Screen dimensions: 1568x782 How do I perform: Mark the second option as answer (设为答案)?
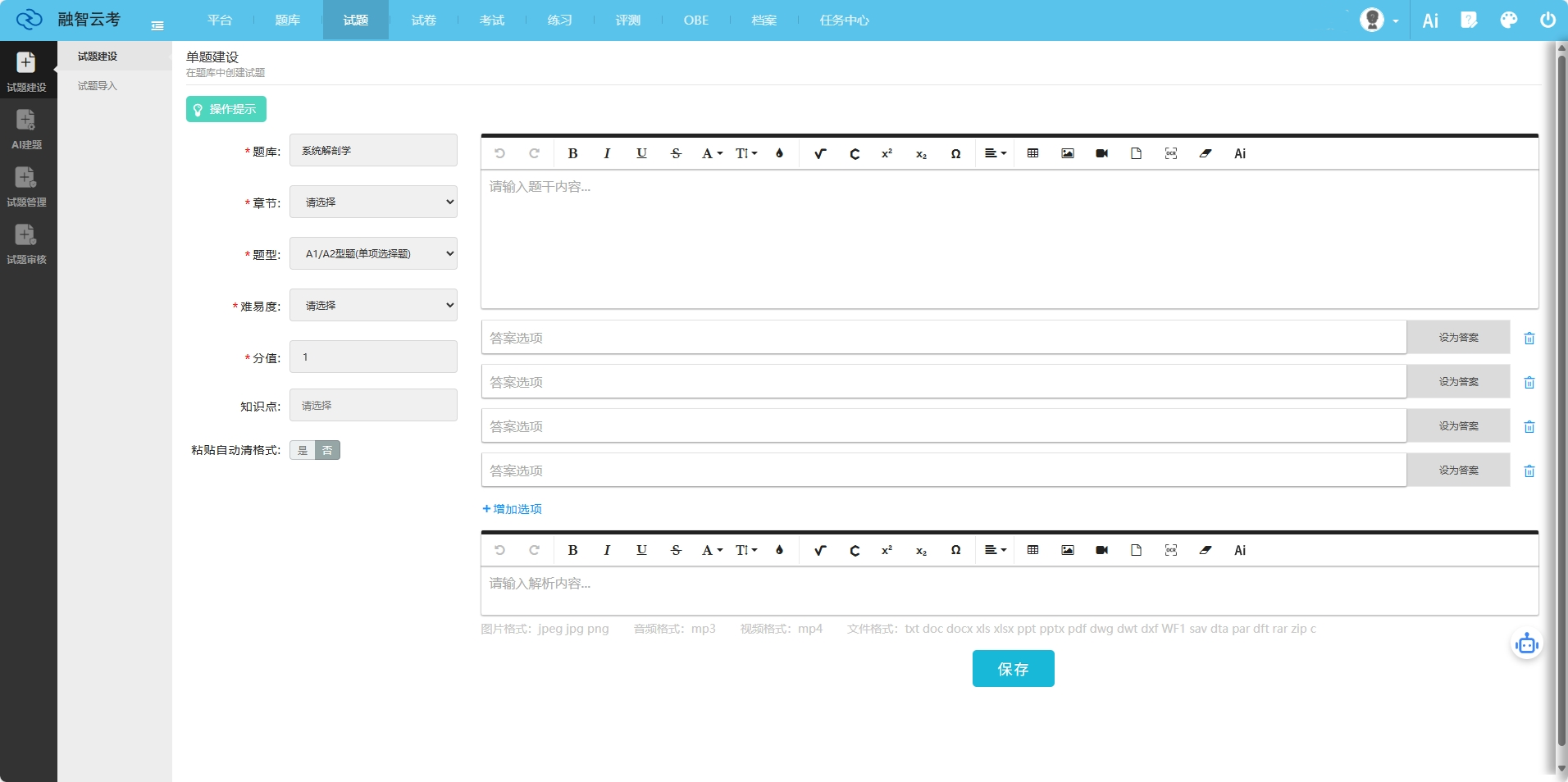click(x=1457, y=382)
